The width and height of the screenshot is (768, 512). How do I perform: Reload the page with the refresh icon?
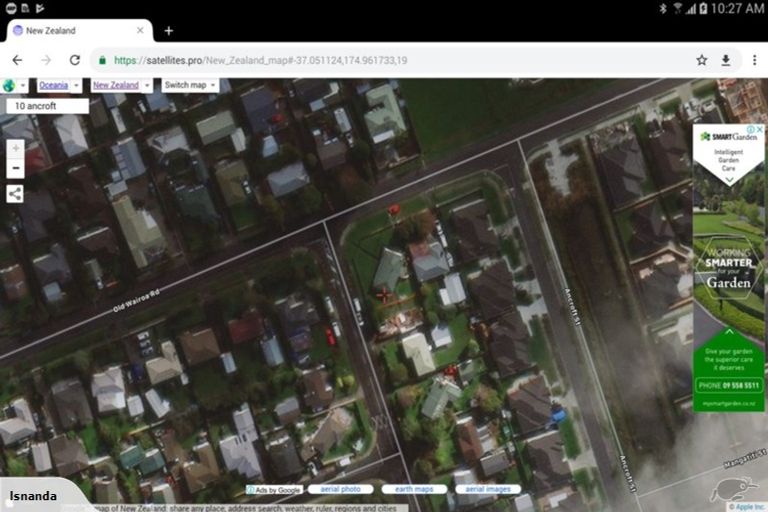(74, 60)
